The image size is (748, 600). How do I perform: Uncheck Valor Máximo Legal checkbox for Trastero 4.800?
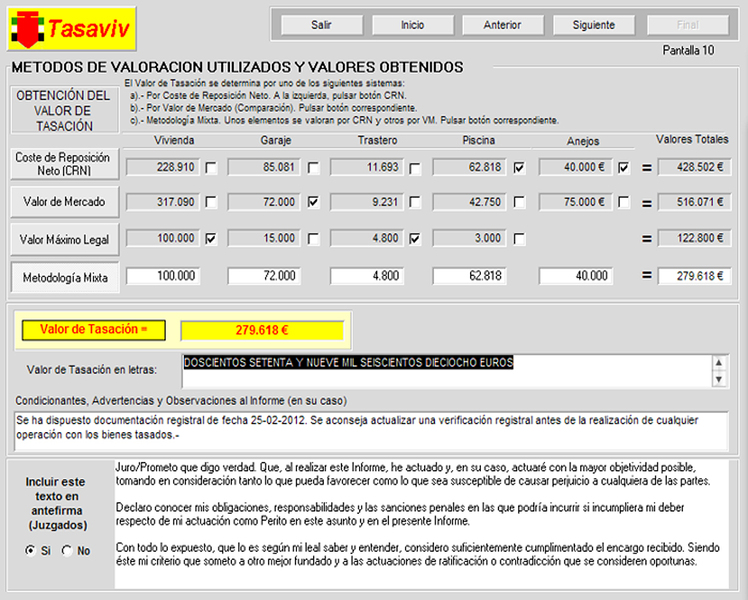coord(415,239)
